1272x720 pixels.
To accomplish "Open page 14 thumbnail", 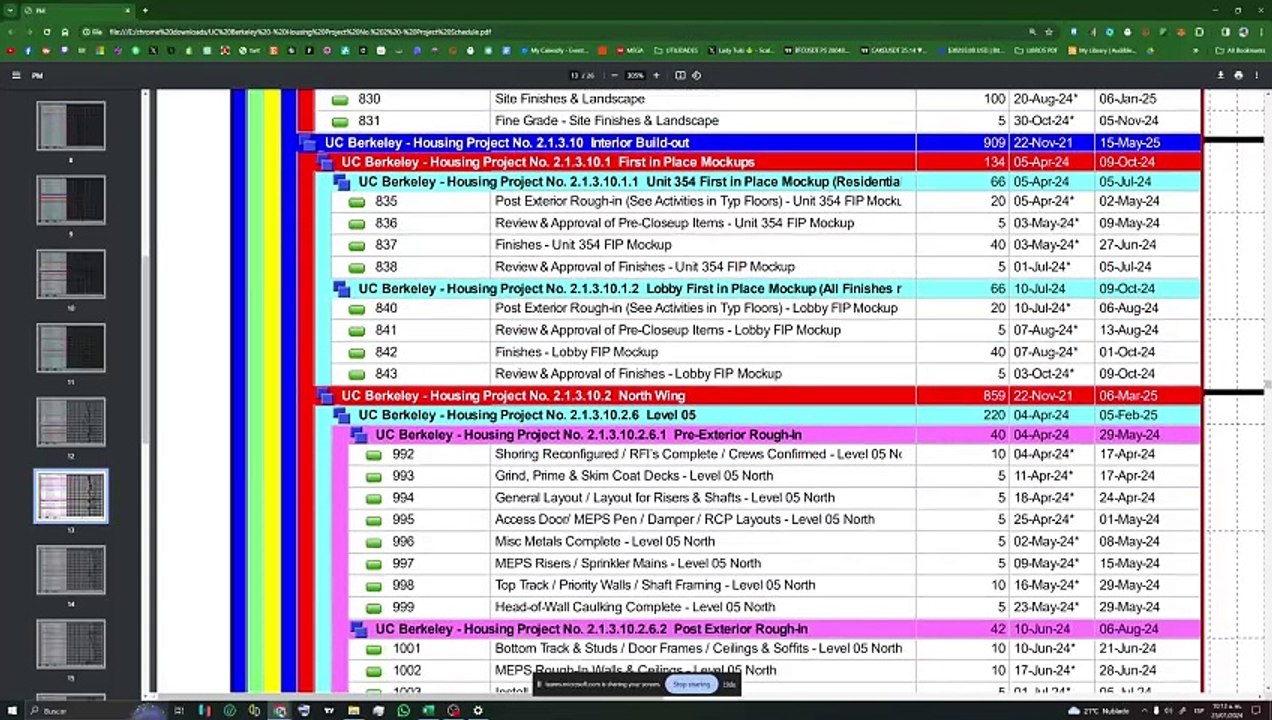I will 71,570.
